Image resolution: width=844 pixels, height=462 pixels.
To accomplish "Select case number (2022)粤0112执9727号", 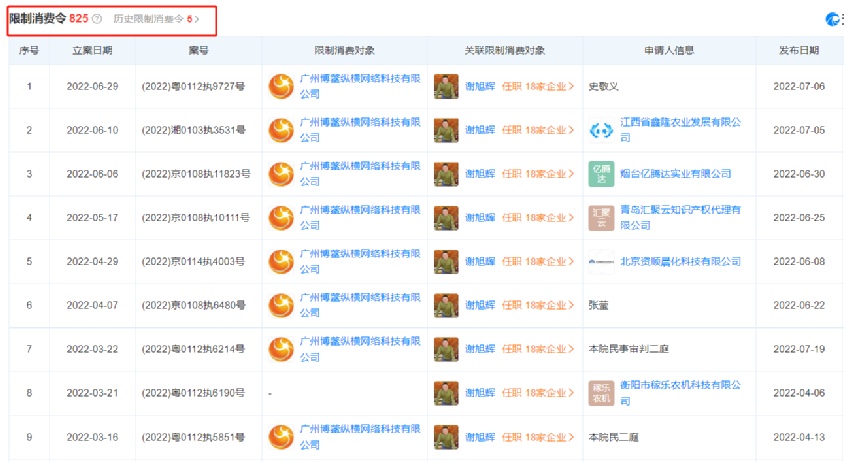I will click(193, 86).
